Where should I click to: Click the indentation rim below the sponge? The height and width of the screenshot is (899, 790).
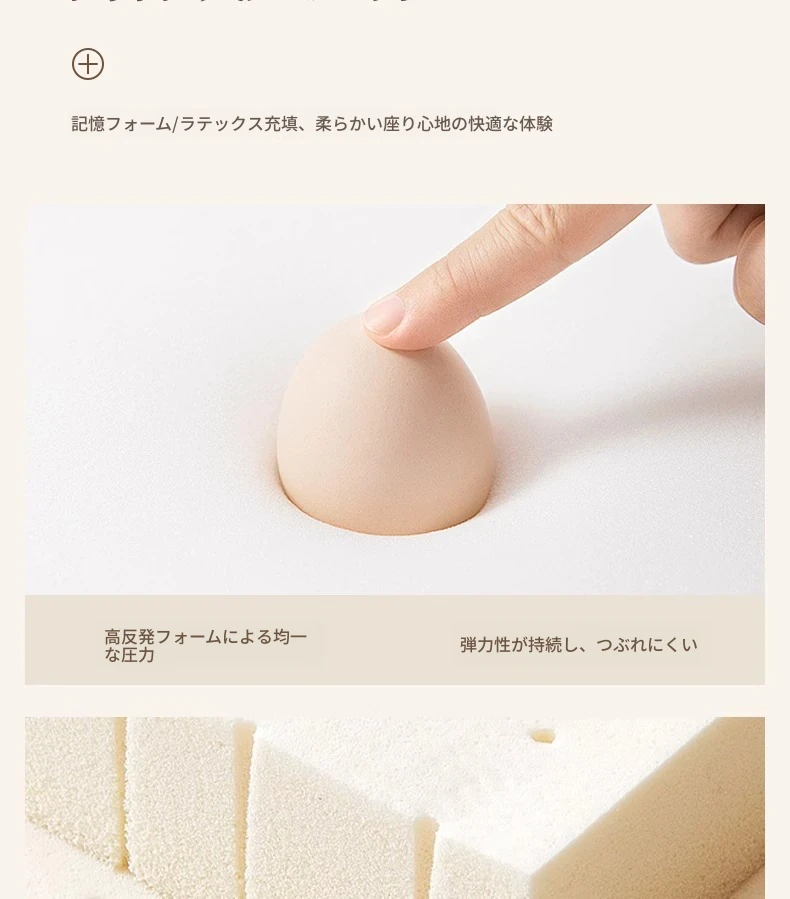coord(384,530)
